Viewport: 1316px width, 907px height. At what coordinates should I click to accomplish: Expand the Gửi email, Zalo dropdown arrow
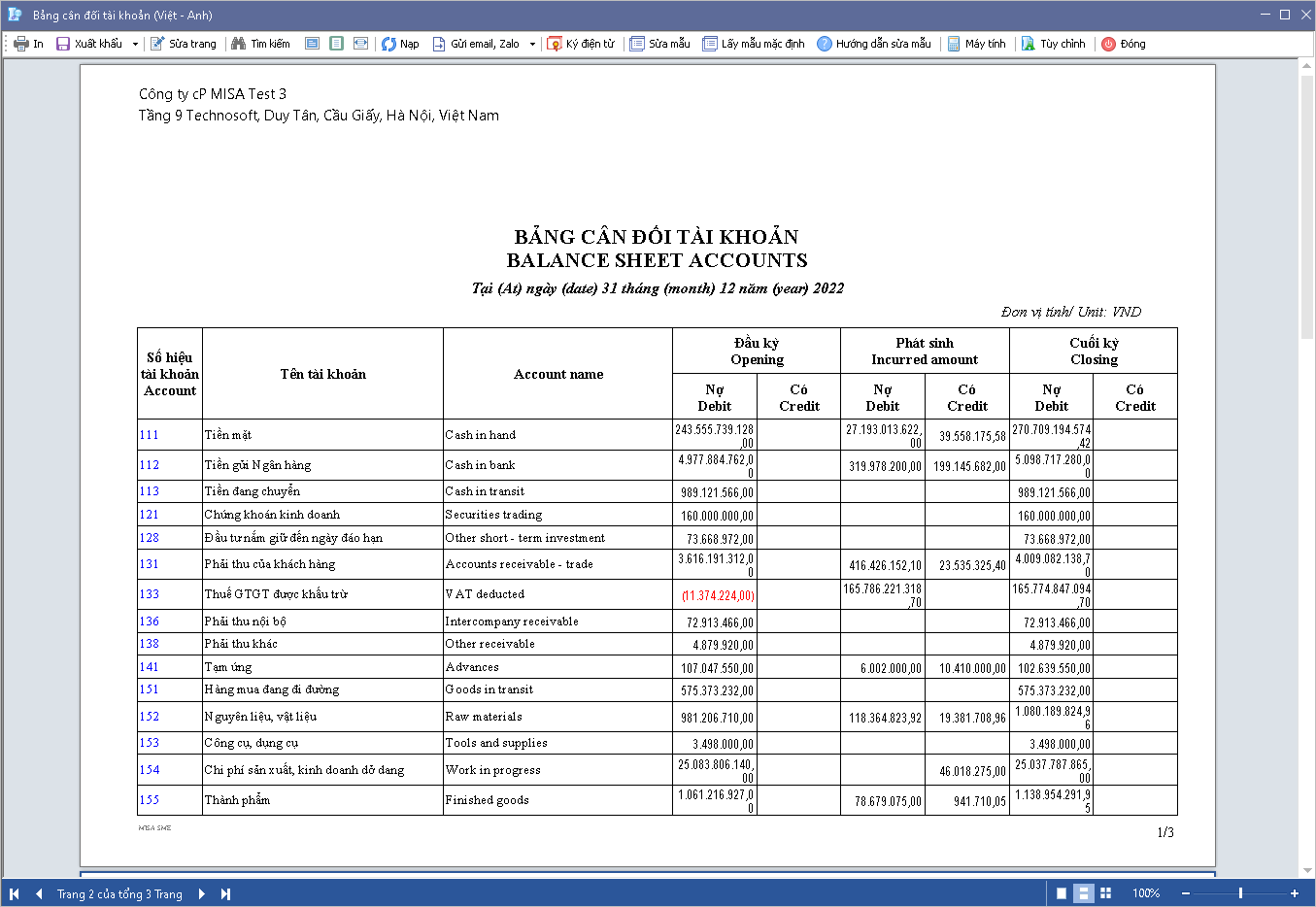(532, 44)
